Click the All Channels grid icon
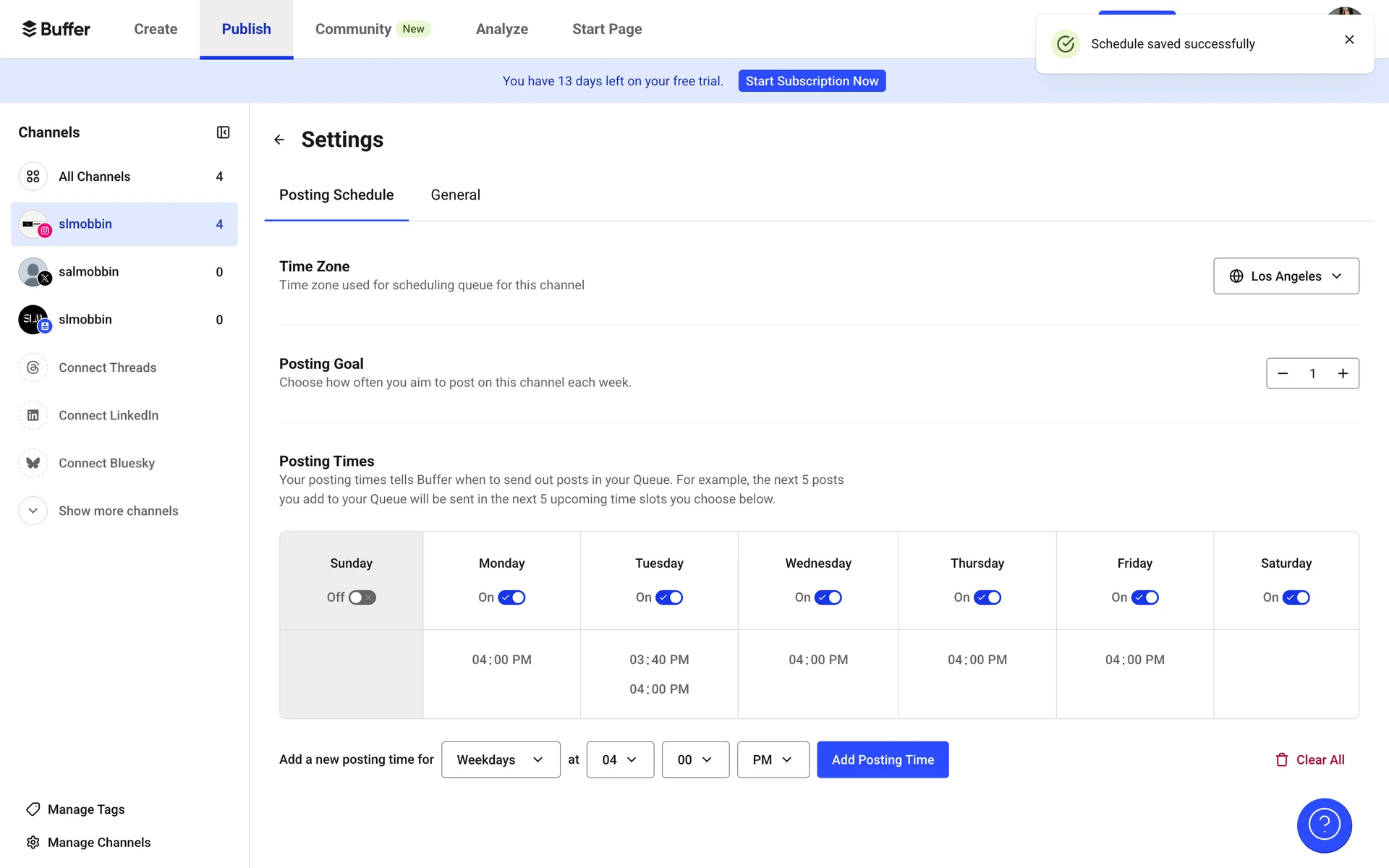Viewport: 1389px width, 868px height. (x=33, y=176)
